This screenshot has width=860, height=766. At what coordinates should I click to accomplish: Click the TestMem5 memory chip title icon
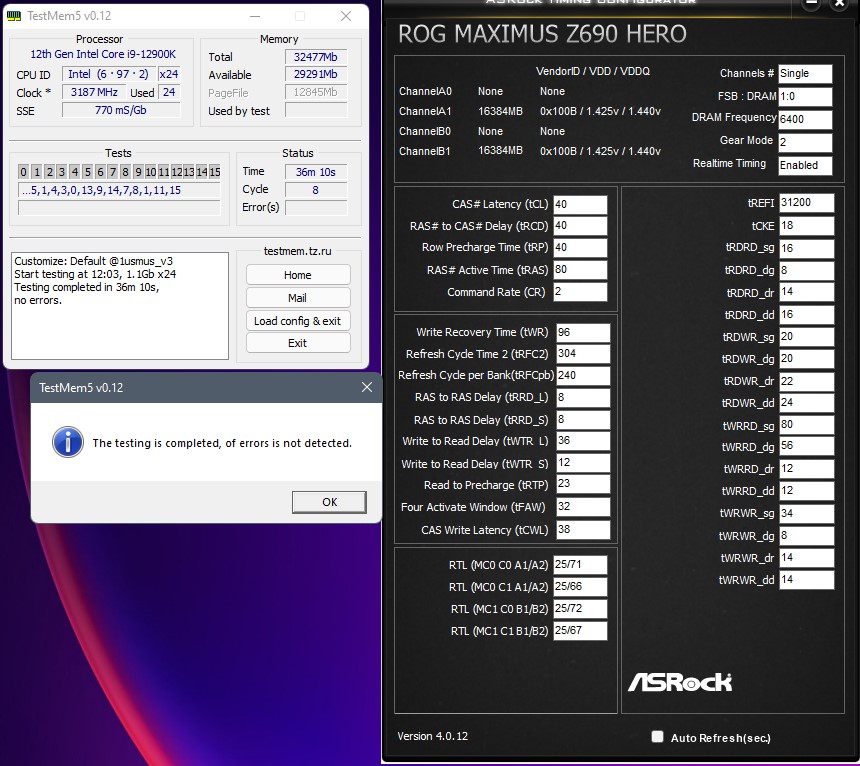14,16
